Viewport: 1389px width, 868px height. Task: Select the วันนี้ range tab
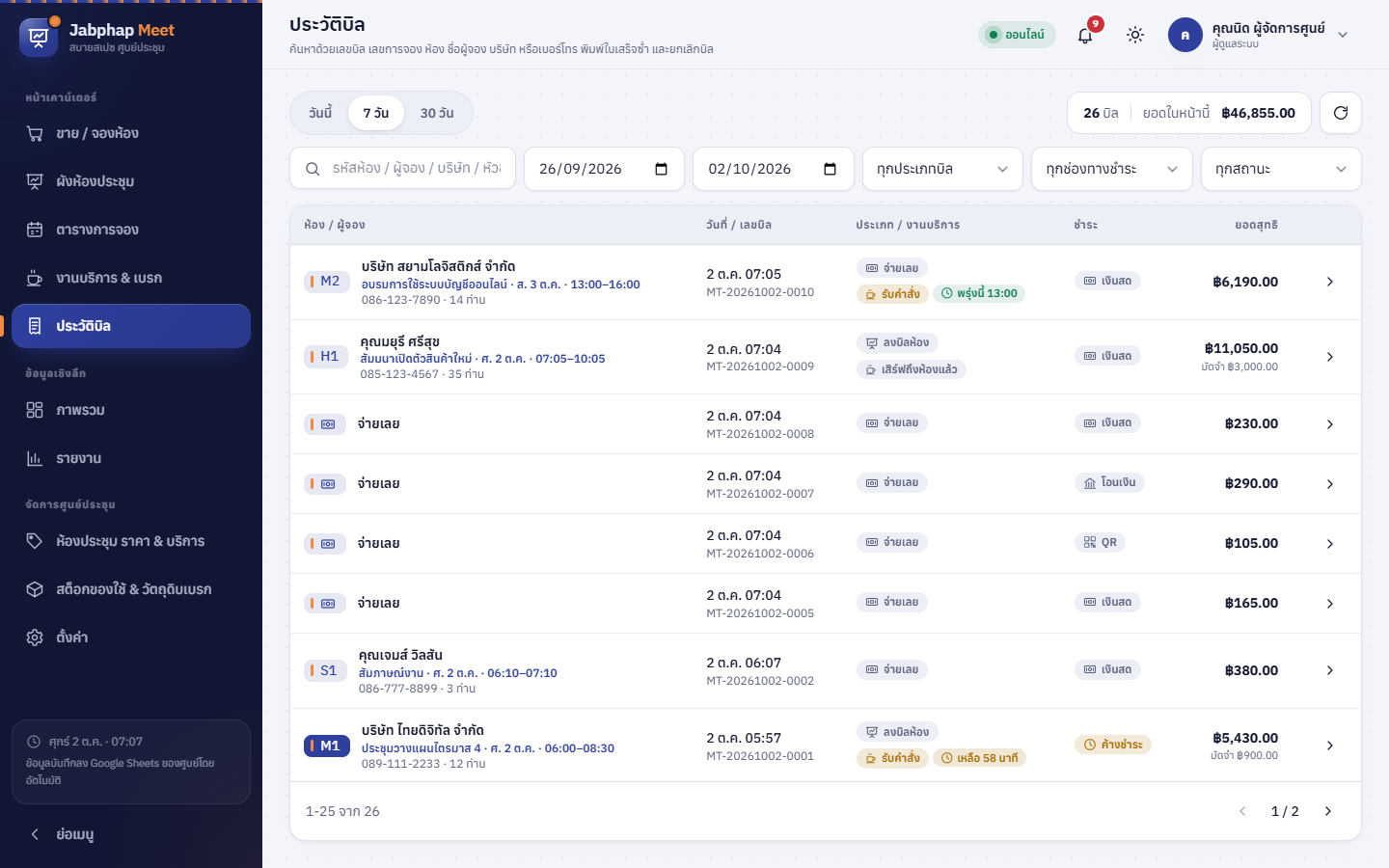pyautogui.click(x=320, y=113)
